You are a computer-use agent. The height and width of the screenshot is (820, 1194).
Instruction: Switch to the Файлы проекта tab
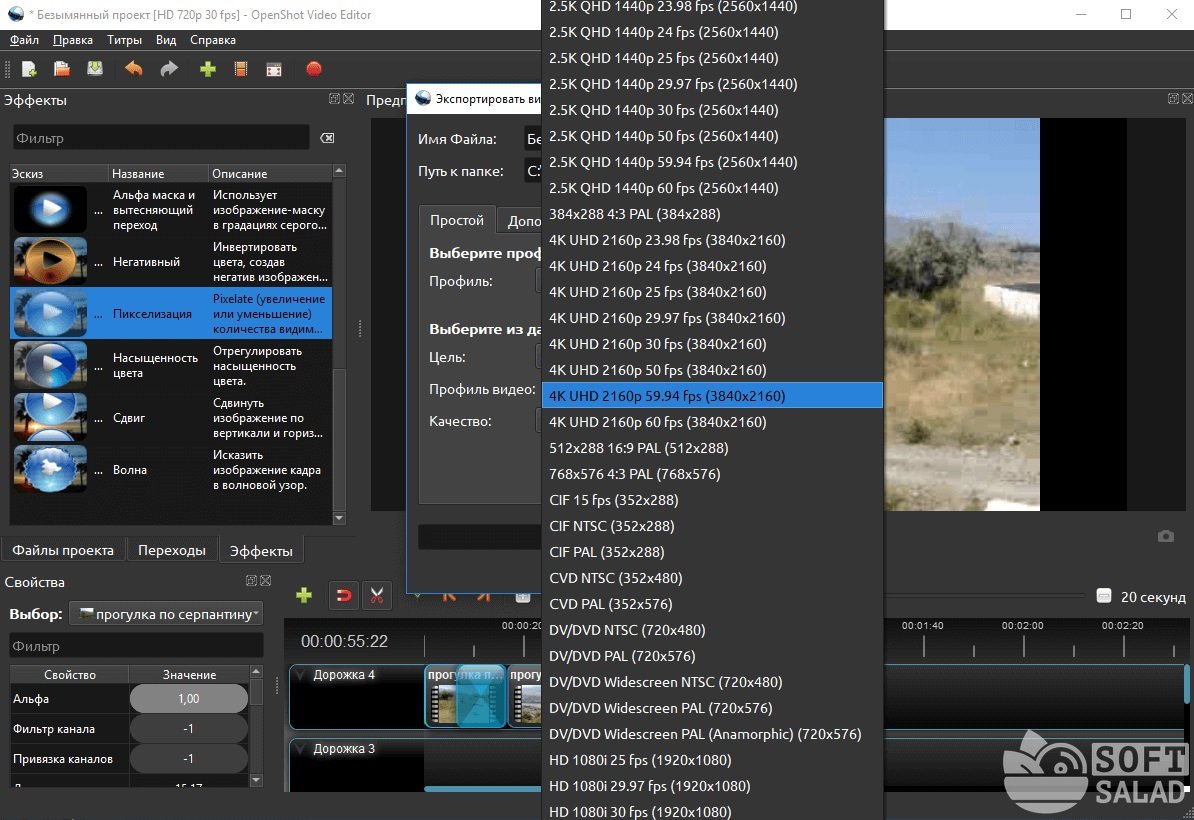coord(62,550)
